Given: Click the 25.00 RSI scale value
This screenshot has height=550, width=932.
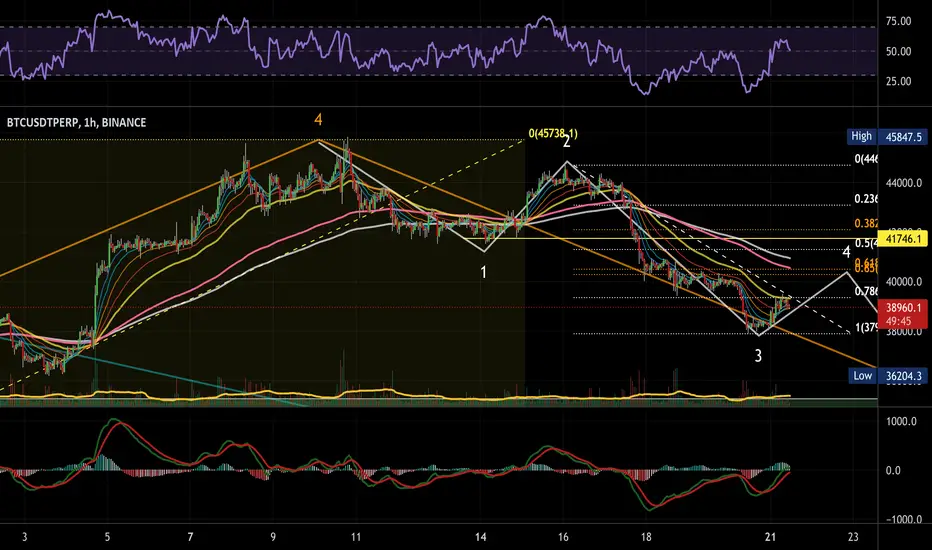Looking at the screenshot, I should pyautogui.click(x=898, y=81).
